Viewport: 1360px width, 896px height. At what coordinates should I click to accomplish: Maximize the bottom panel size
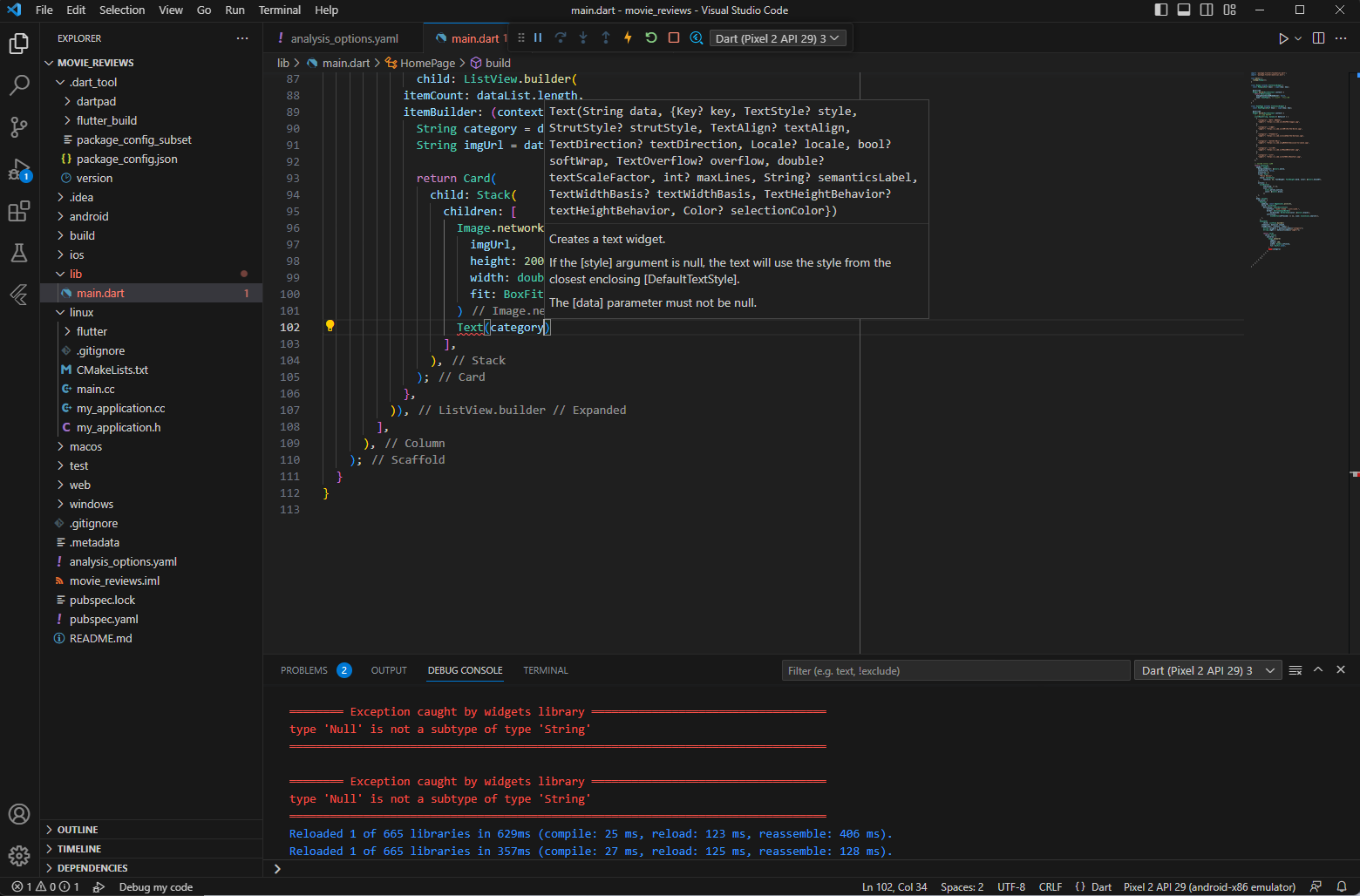[1318, 669]
